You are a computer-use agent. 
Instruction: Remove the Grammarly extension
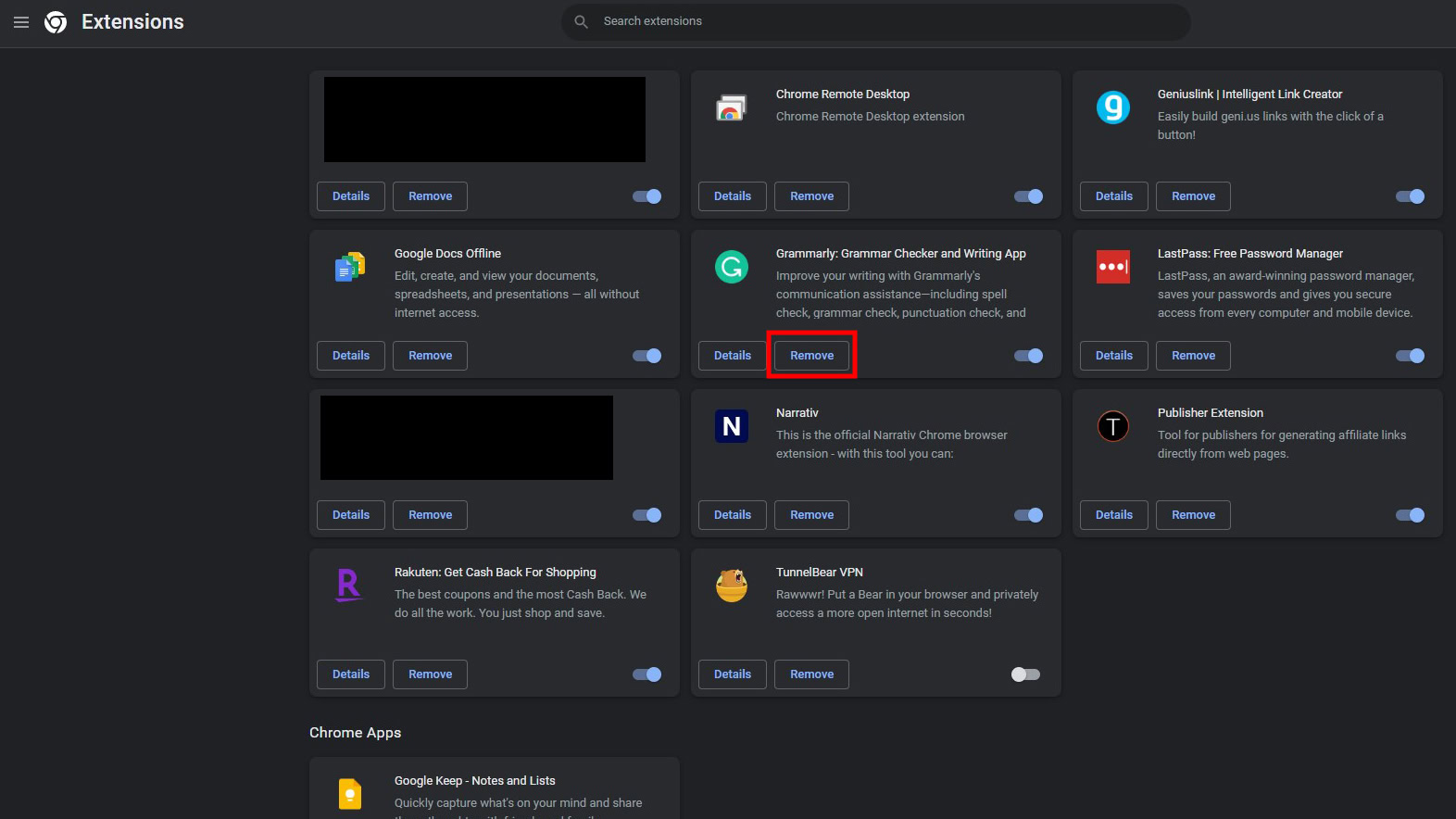pyautogui.click(x=812, y=356)
